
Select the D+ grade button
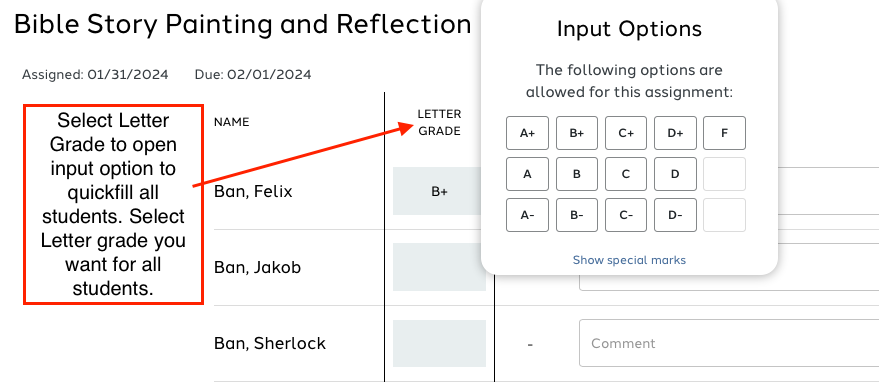(x=675, y=133)
